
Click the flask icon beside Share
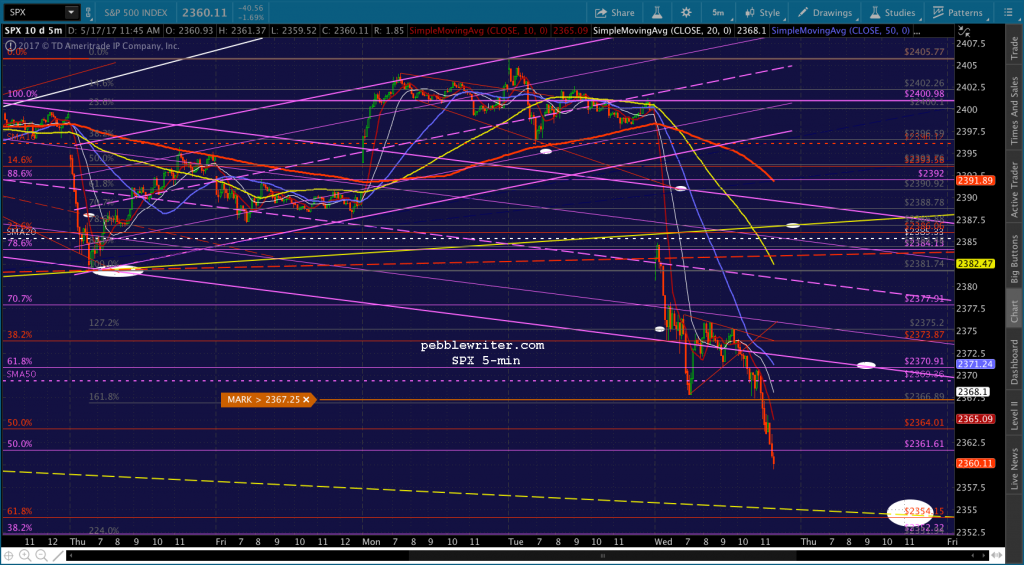coord(655,12)
